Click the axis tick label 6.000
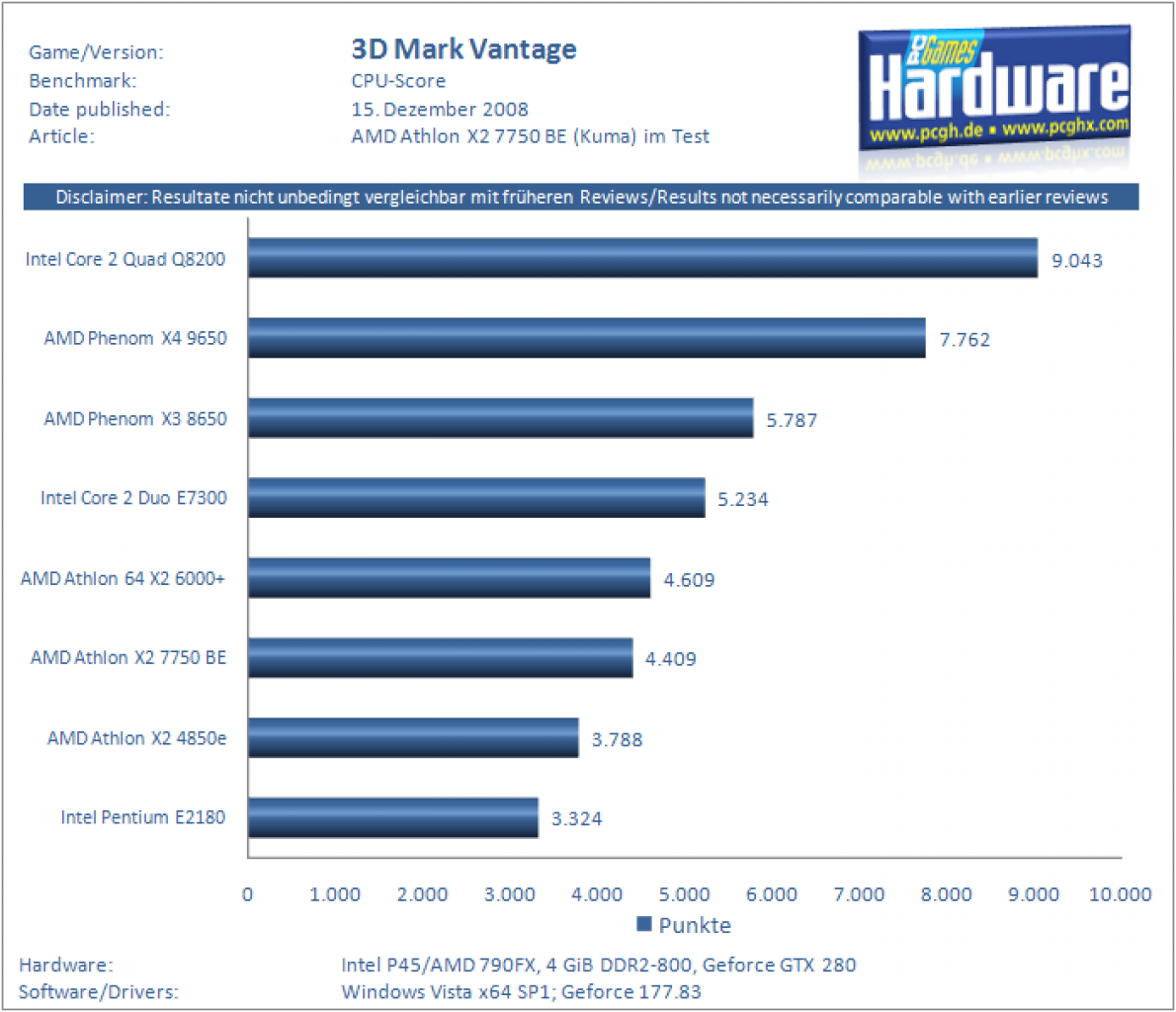This screenshot has width=1176, height=1012. (x=771, y=894)
